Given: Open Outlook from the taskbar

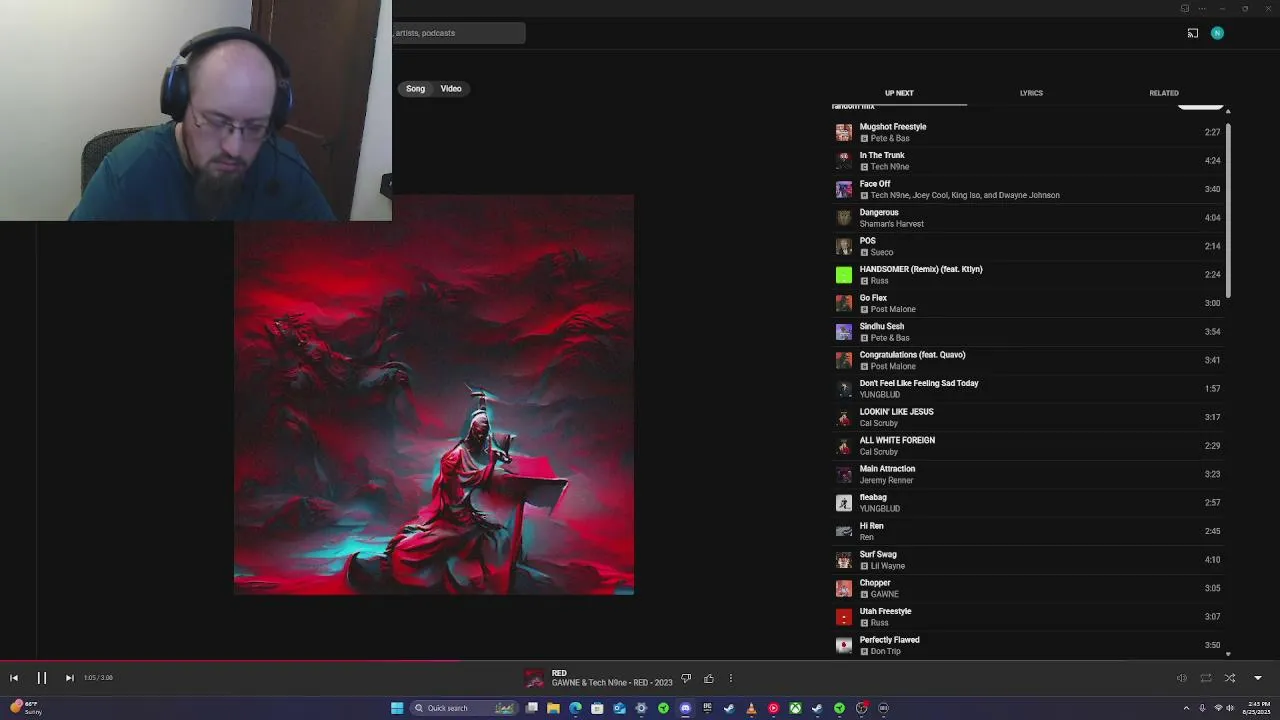Looking at the screenshot, I should click(x=619, y=708).
